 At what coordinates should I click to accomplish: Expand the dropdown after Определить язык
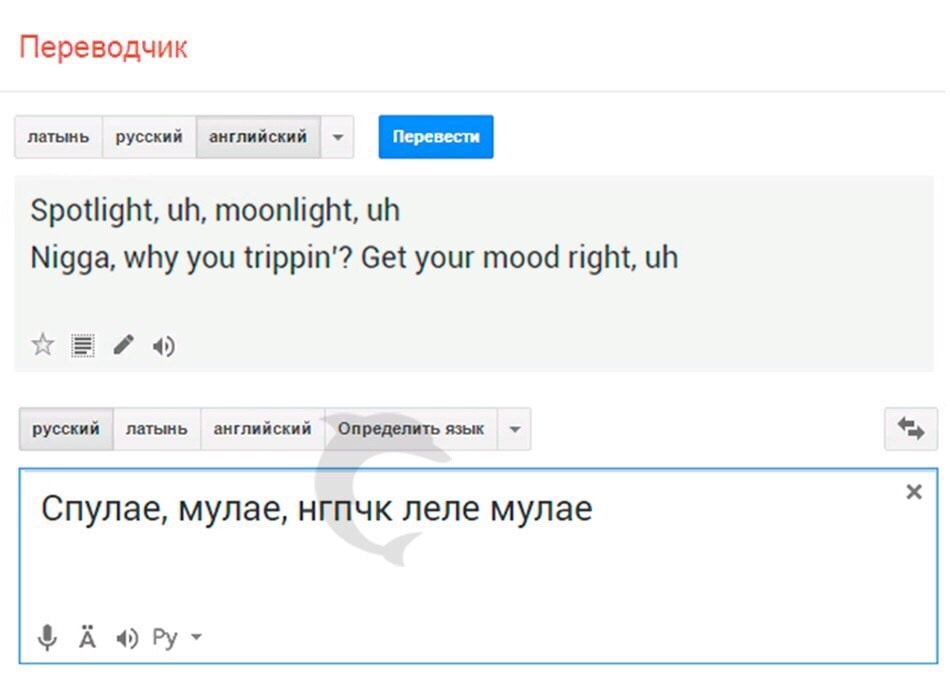pos(514,429)
